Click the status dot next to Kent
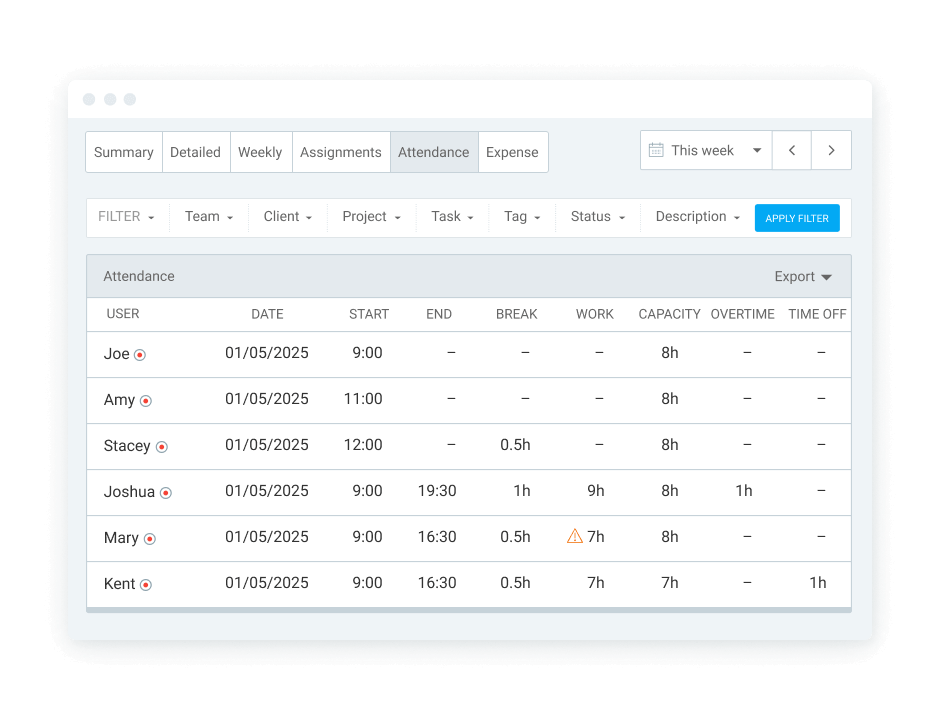This screenshot has height=720, width=940. click(x=145, y=584)
